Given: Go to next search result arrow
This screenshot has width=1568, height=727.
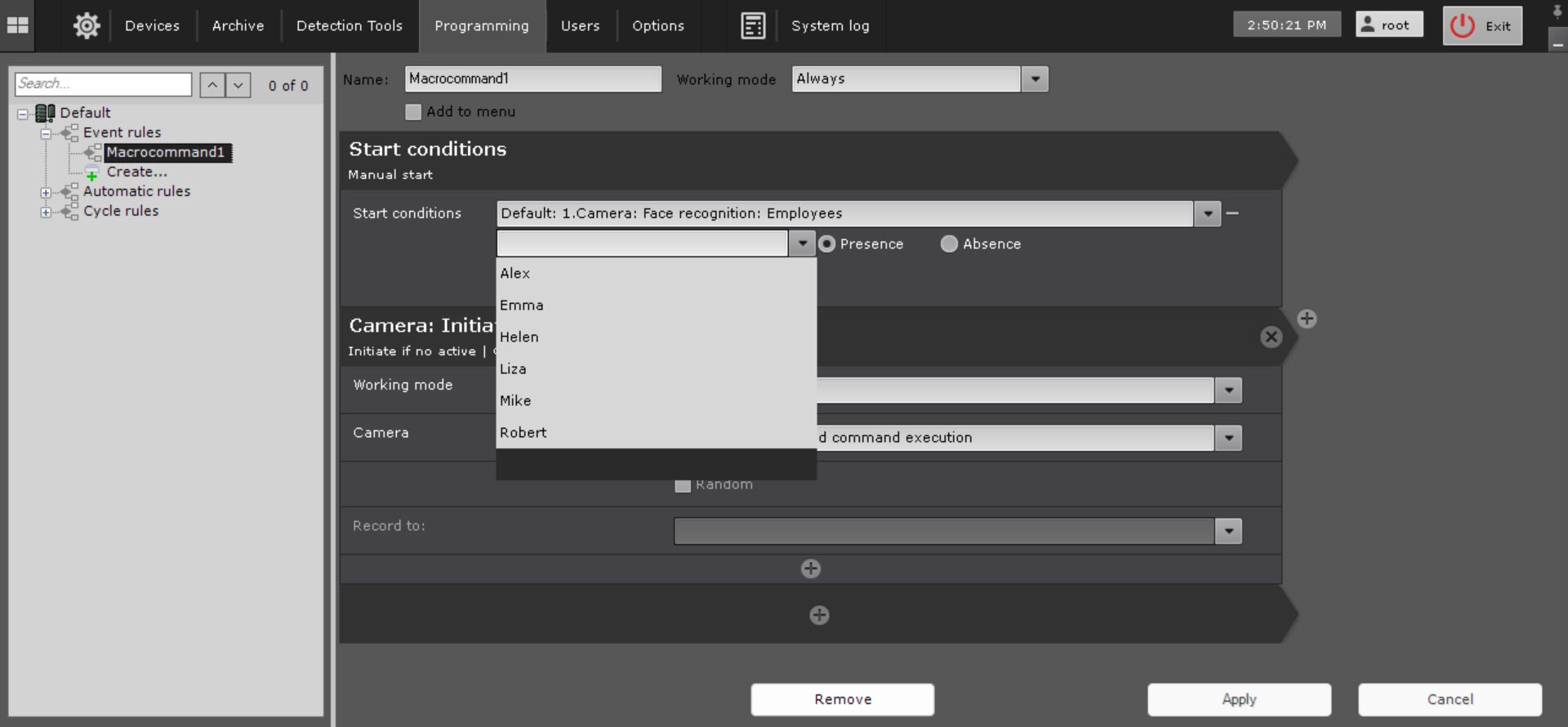Looking at the screenshot, I should click(x=238, y=85).
